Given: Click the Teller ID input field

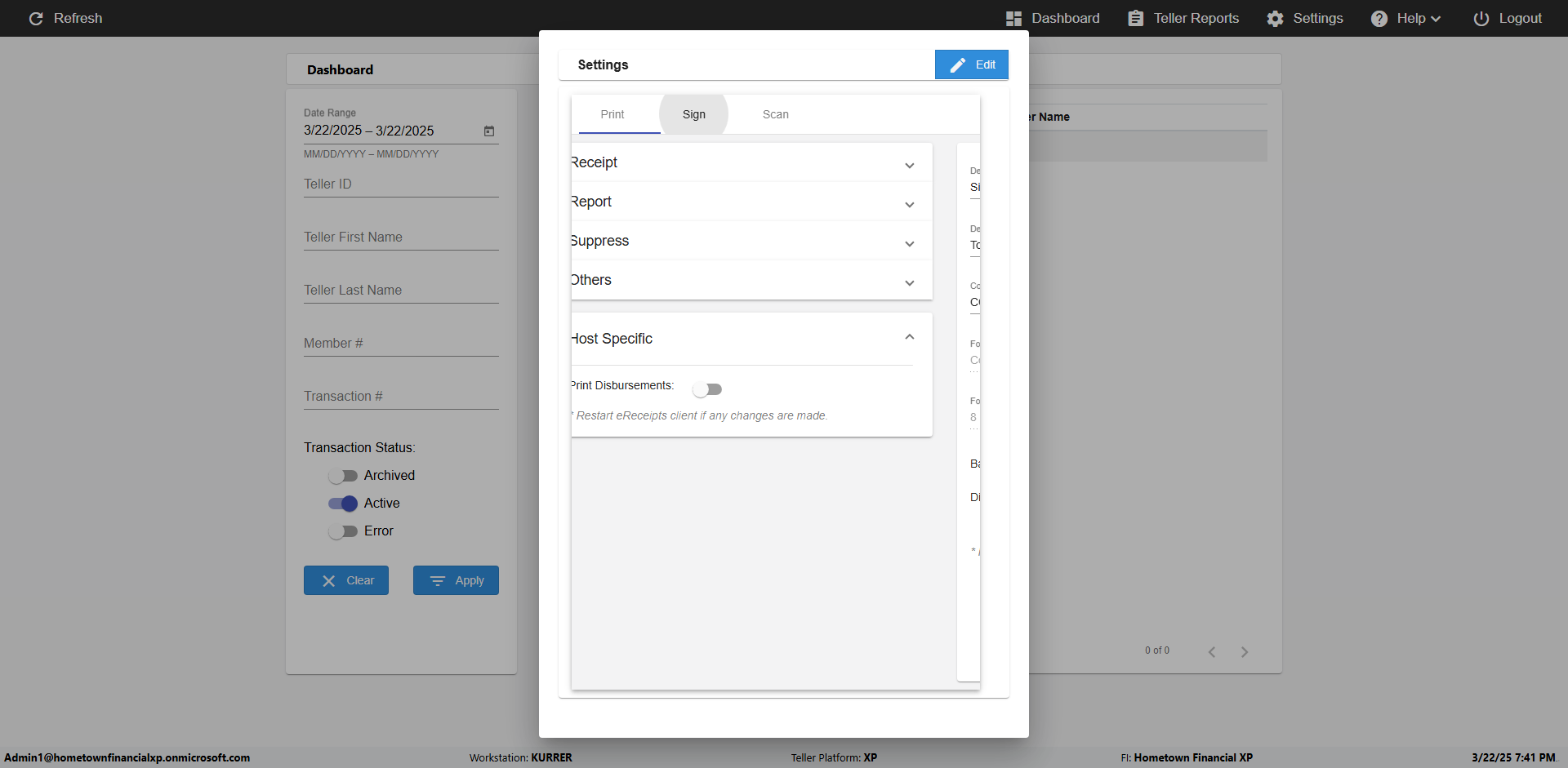Looking at the screenshot, I should 401,184.
